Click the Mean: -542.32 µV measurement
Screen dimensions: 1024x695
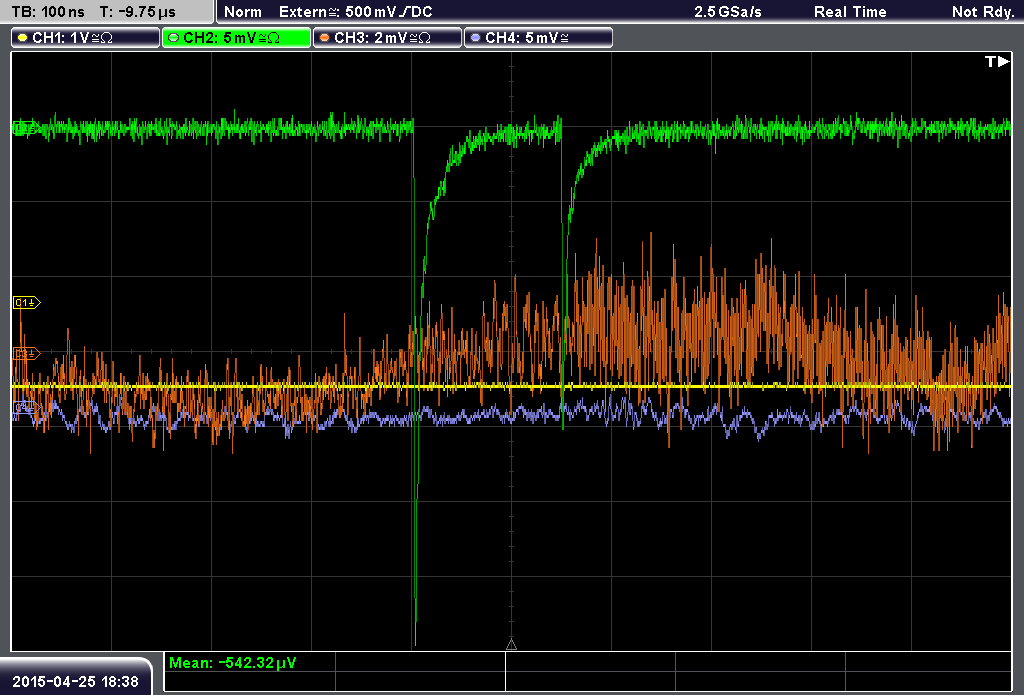coord(232,663)
